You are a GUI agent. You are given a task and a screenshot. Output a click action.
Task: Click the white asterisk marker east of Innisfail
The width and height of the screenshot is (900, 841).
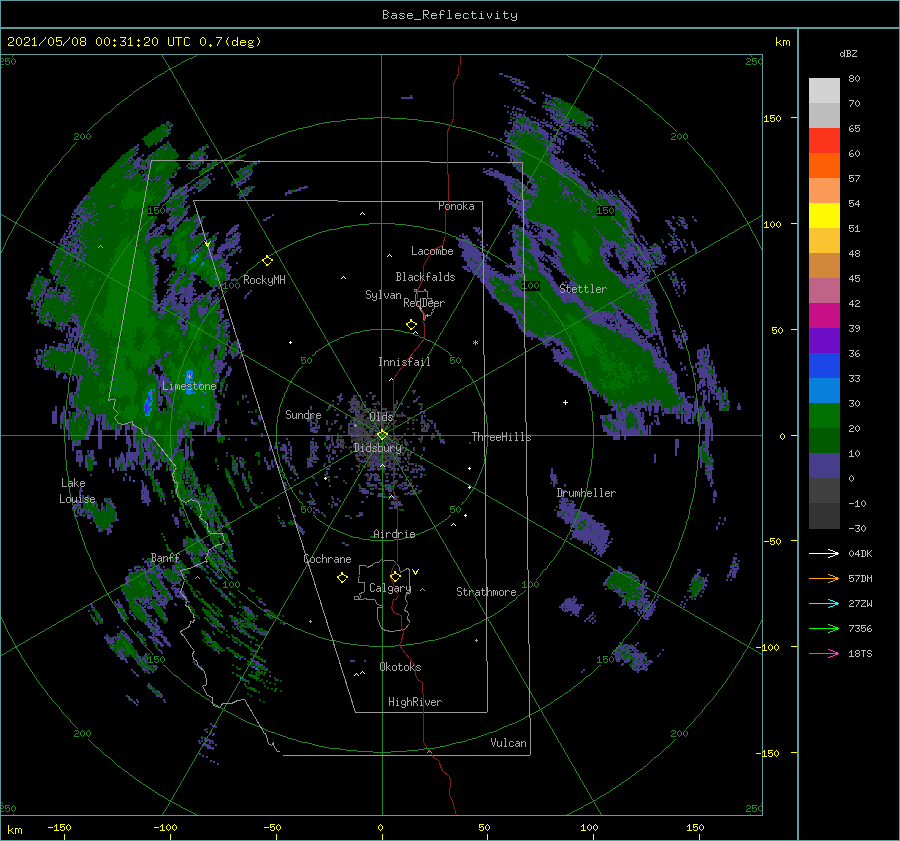(x=475, y=343)
